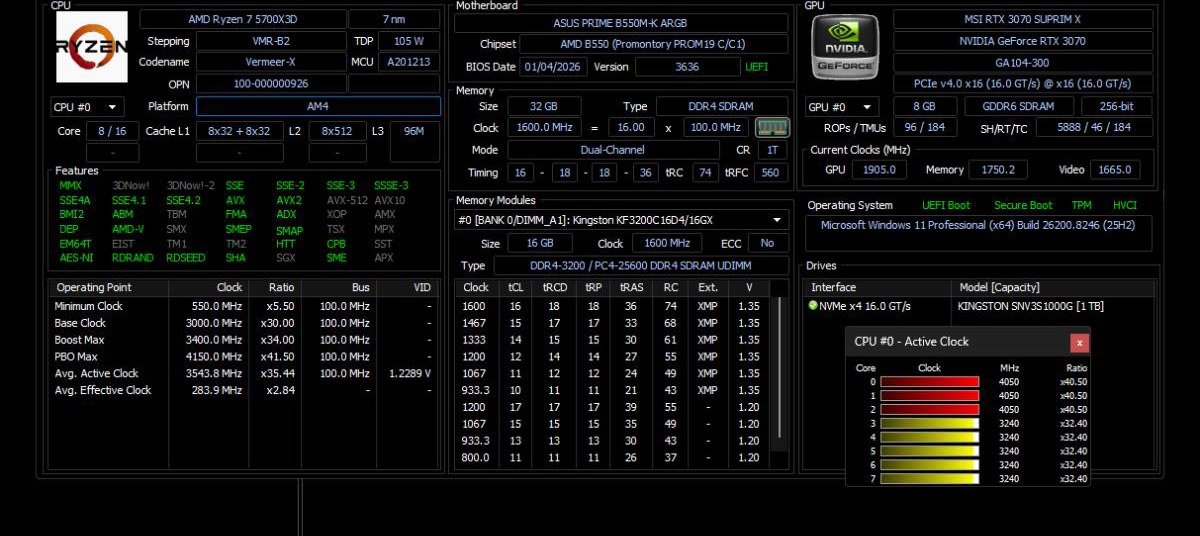Select the GA104-300 GPU chip field
Image resolution: width=1200 pixels, height=536 pixels.
pyautogui.click(x=1022, y=62)
